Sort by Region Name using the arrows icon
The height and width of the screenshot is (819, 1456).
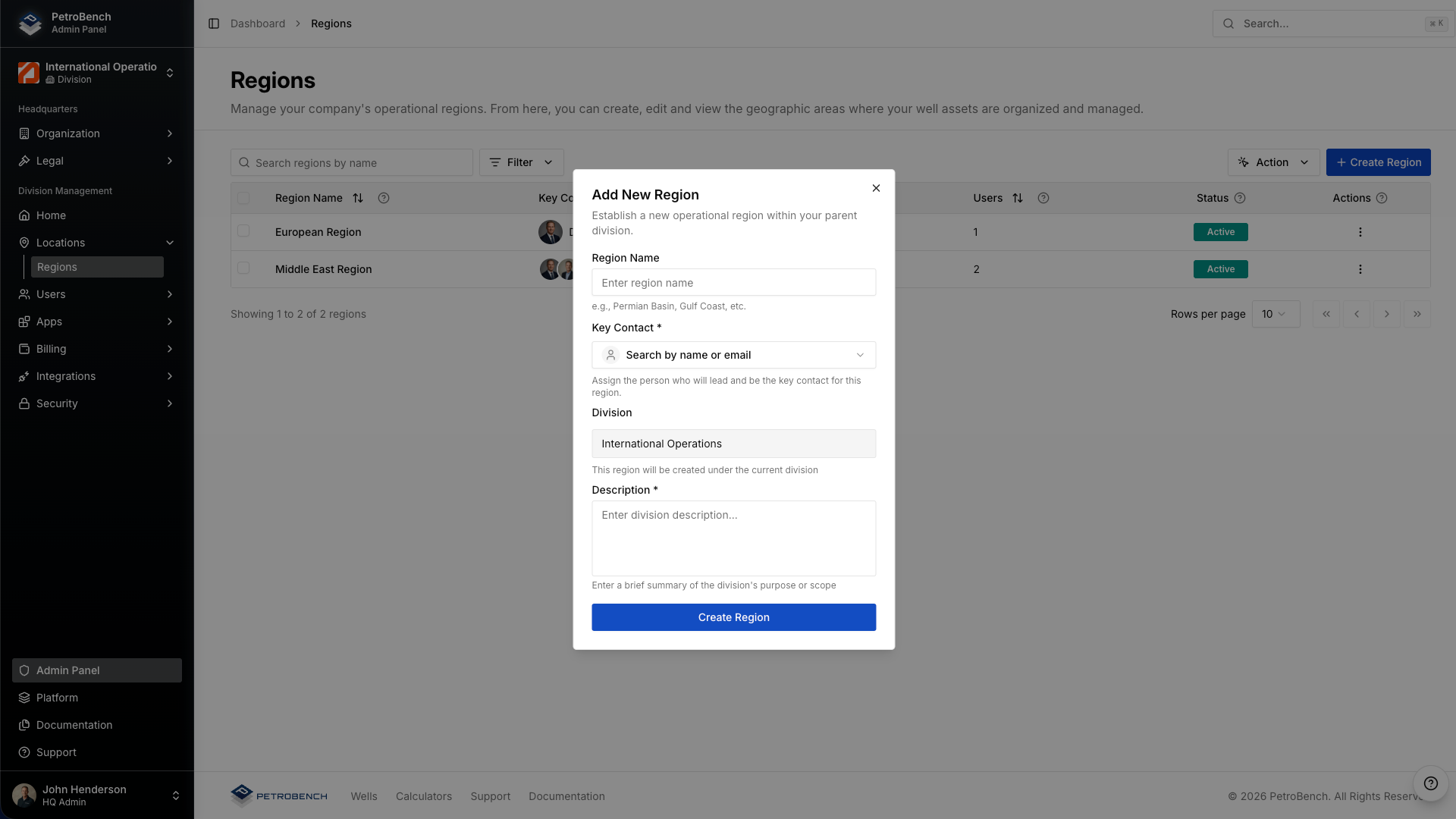point(358,198)
